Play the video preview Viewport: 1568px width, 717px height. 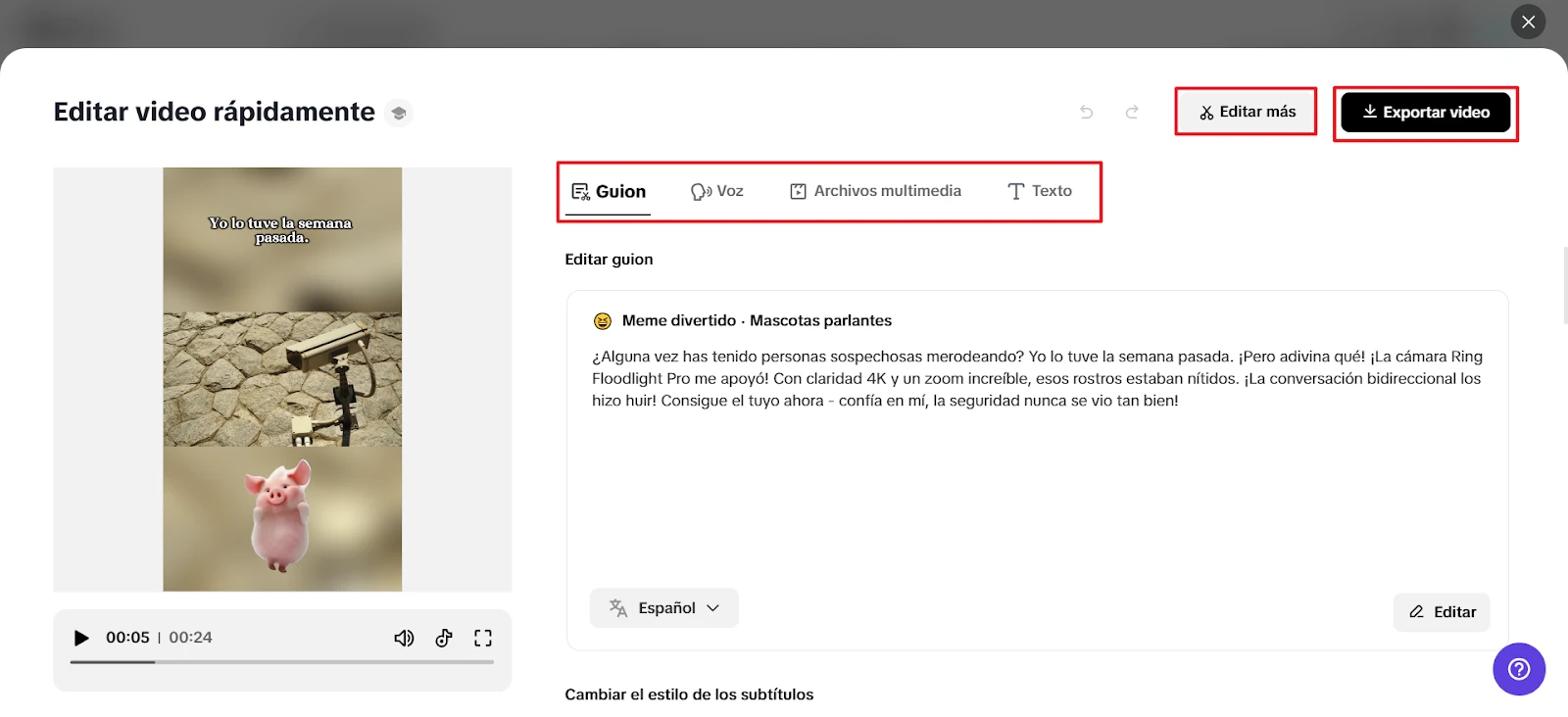81,638
